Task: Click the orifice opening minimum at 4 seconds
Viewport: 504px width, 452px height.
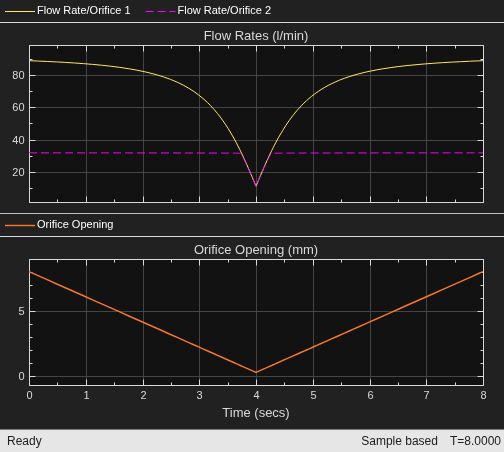Action: tap(256, 372)
